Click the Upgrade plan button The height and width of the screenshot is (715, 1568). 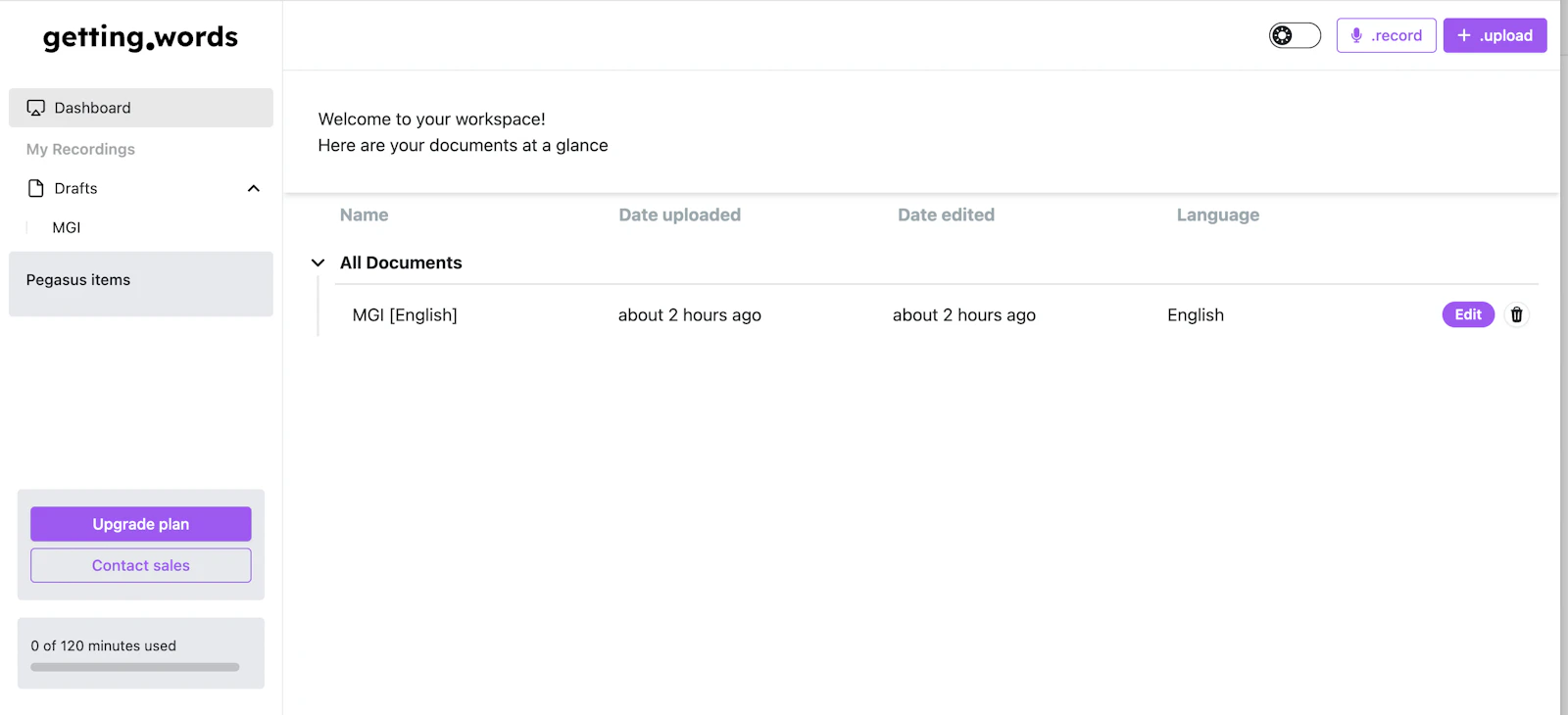141,524
